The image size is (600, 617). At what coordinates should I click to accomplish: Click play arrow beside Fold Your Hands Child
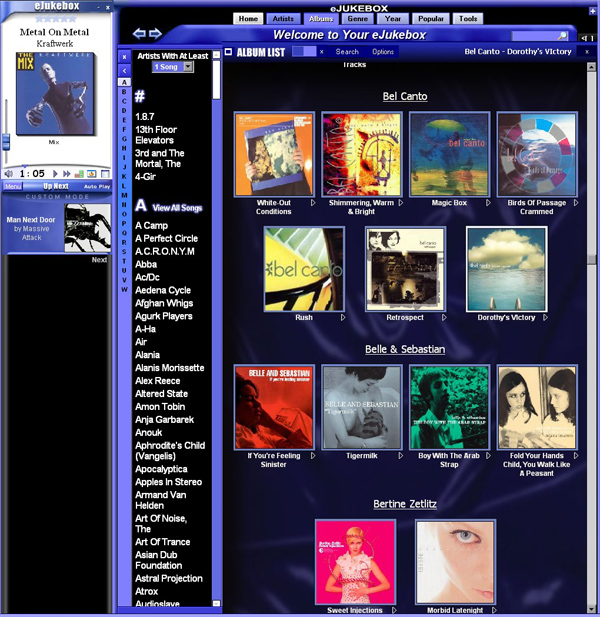pos(576,456)
